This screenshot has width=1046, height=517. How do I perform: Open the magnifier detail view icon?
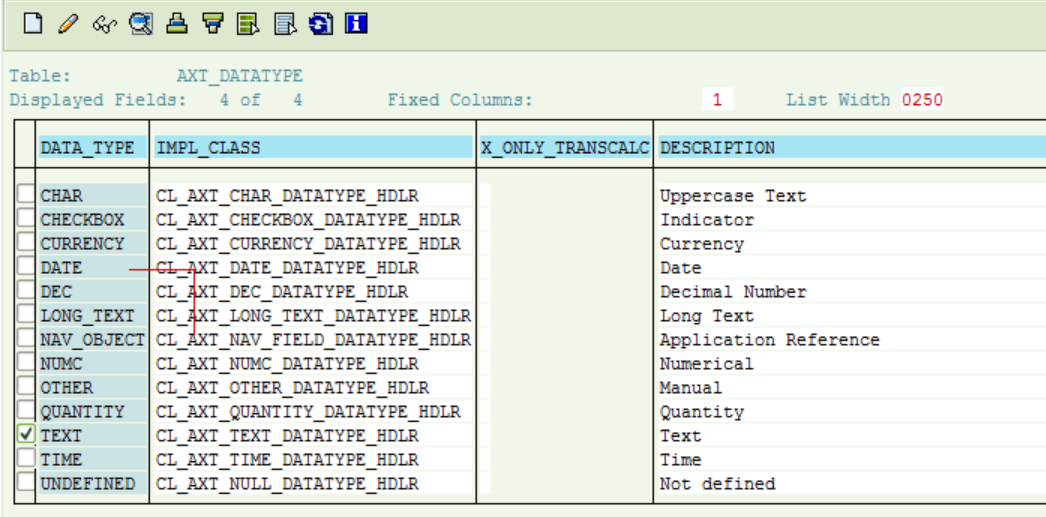pyautogui.click(x=141, y=25)
